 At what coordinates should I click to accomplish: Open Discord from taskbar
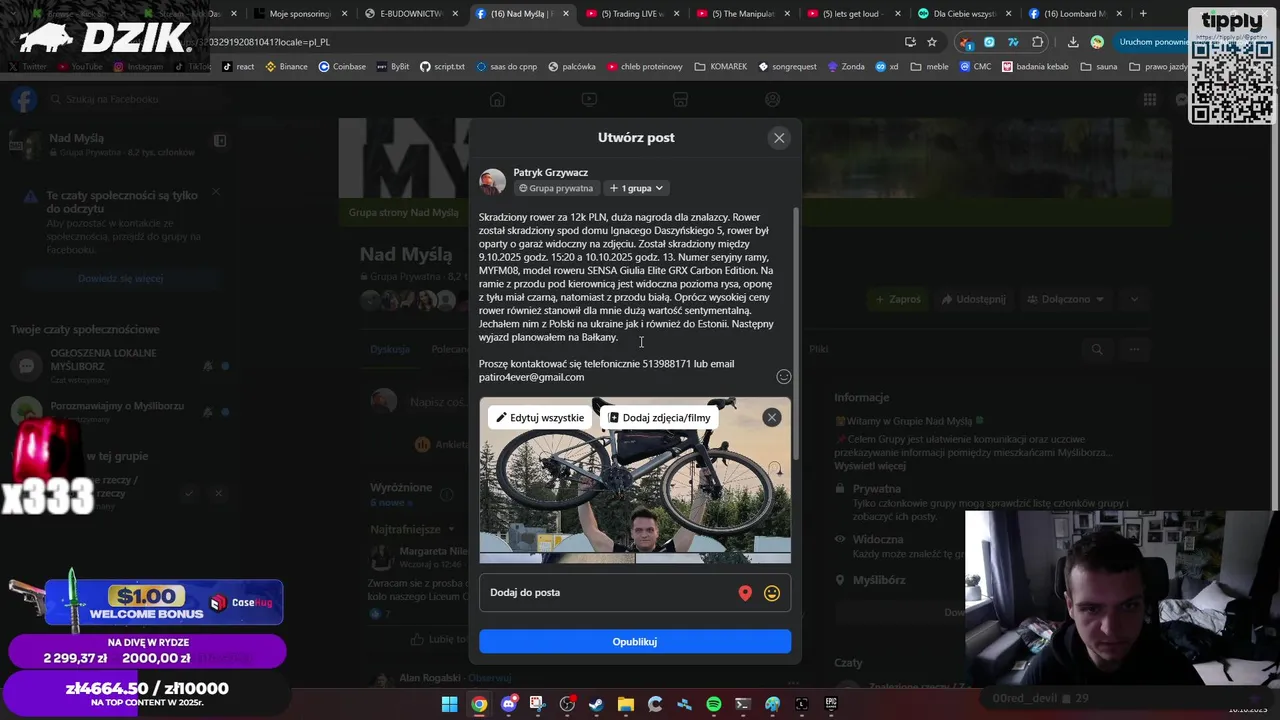pos(508,704)
